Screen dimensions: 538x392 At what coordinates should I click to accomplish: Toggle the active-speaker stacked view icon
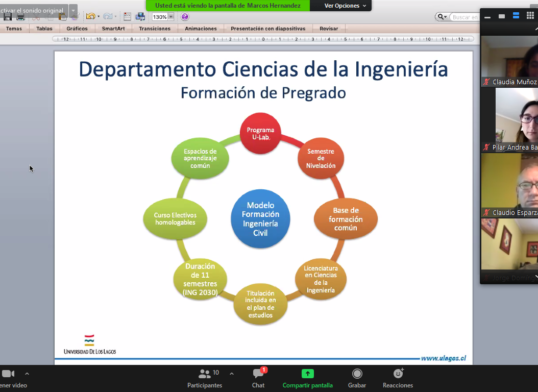[516, 16]
